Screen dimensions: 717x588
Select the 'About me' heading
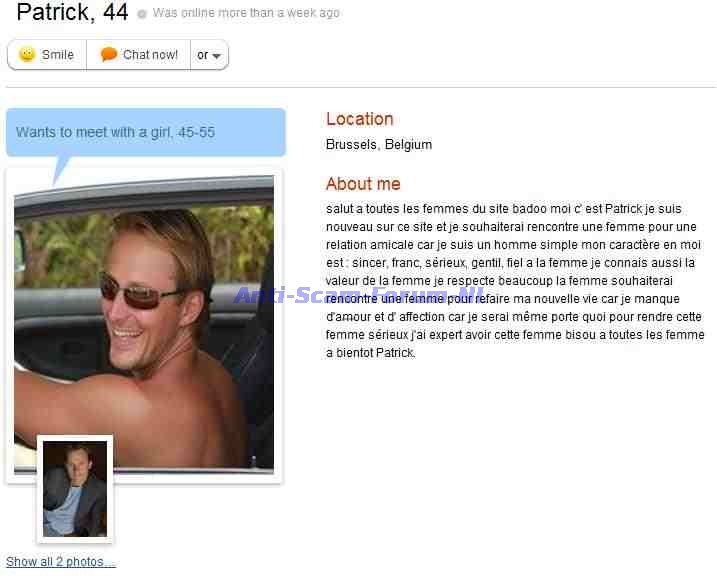coord(363,184)
